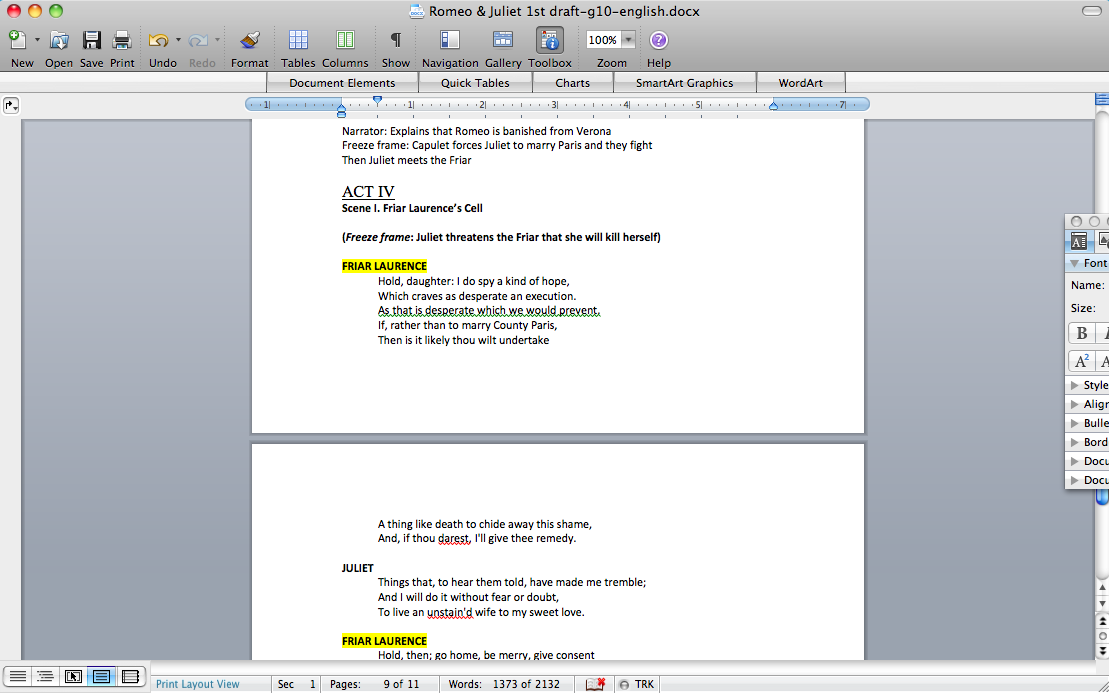
Task: Click the Open file icon
Action: point(59,40)
